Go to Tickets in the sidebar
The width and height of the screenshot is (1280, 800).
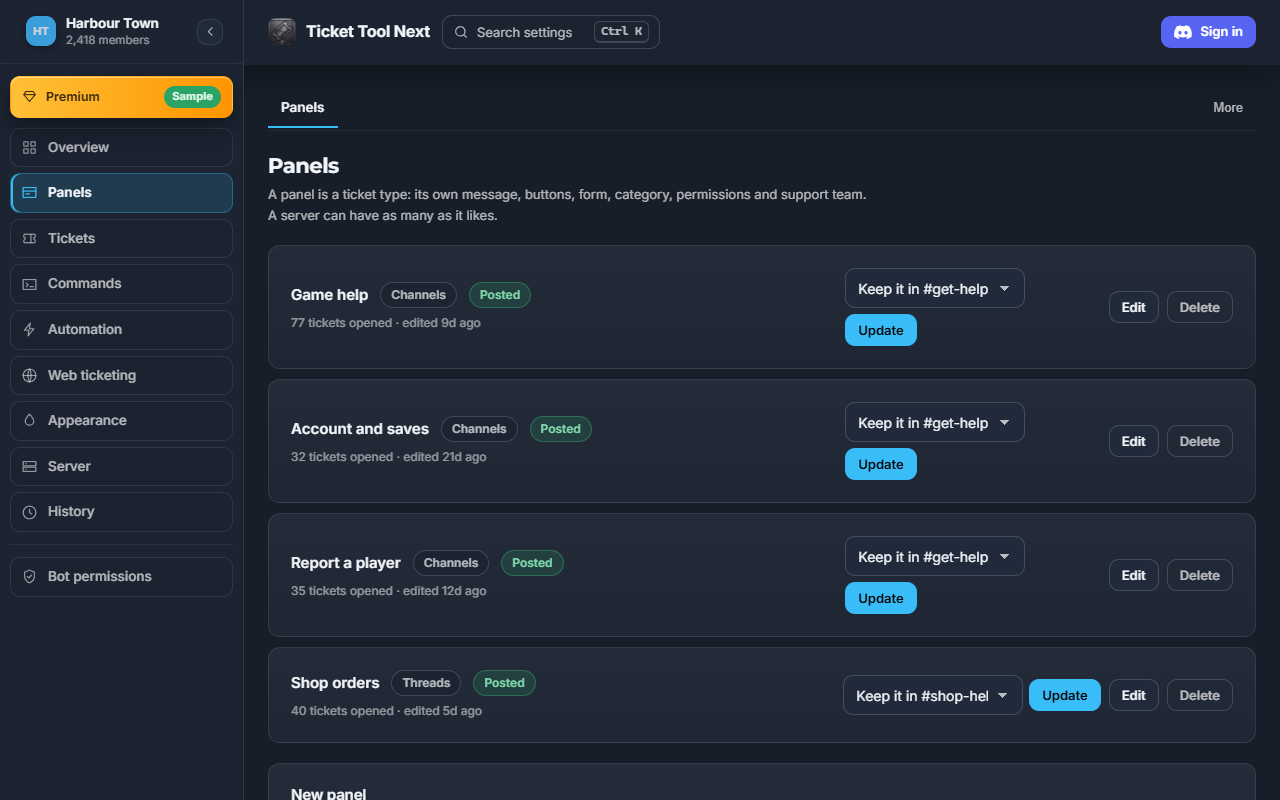tap(121, 239)
